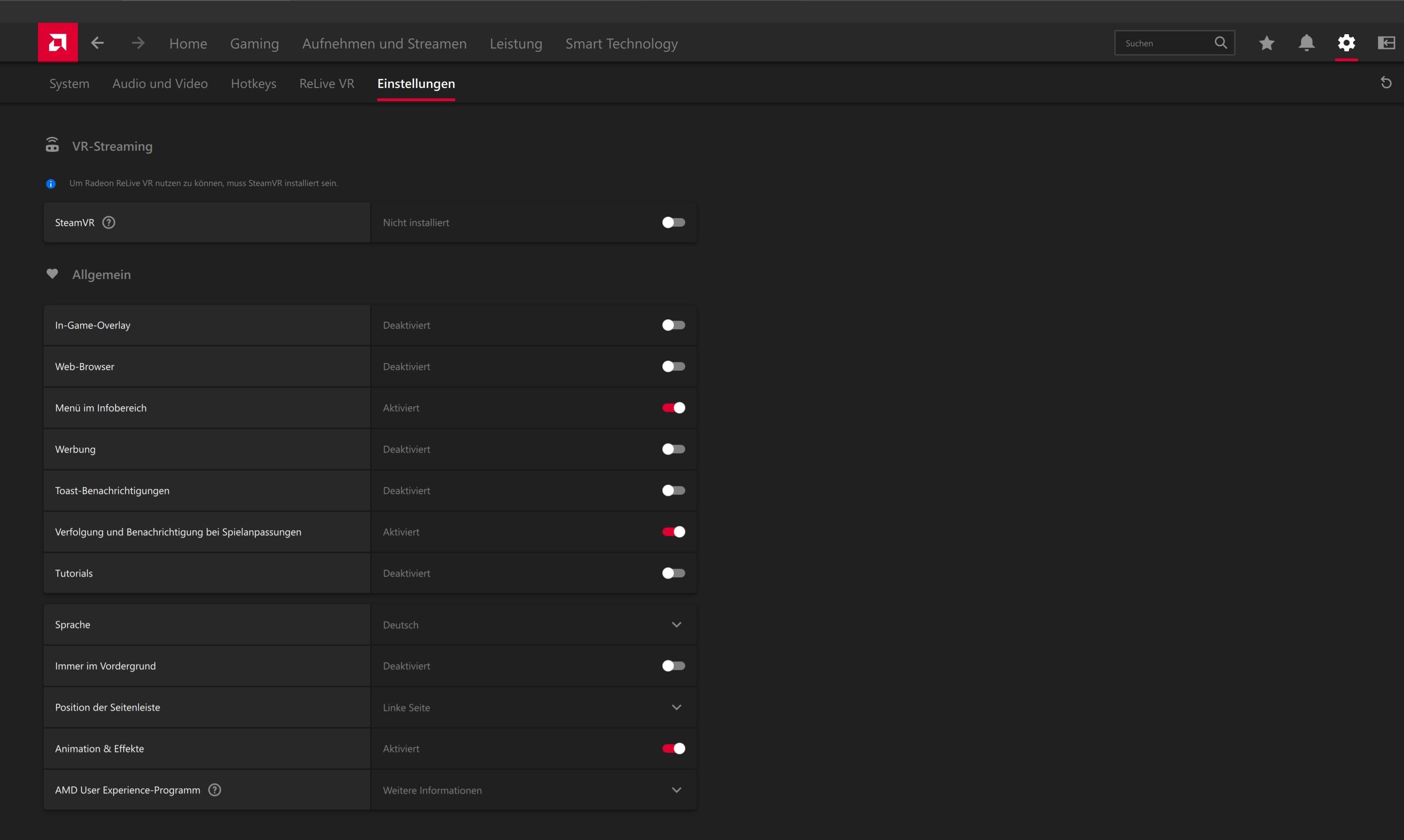Go back with the left arrow
The height and width of the screenshot is (840, 1404).
(x=97, y=43)
